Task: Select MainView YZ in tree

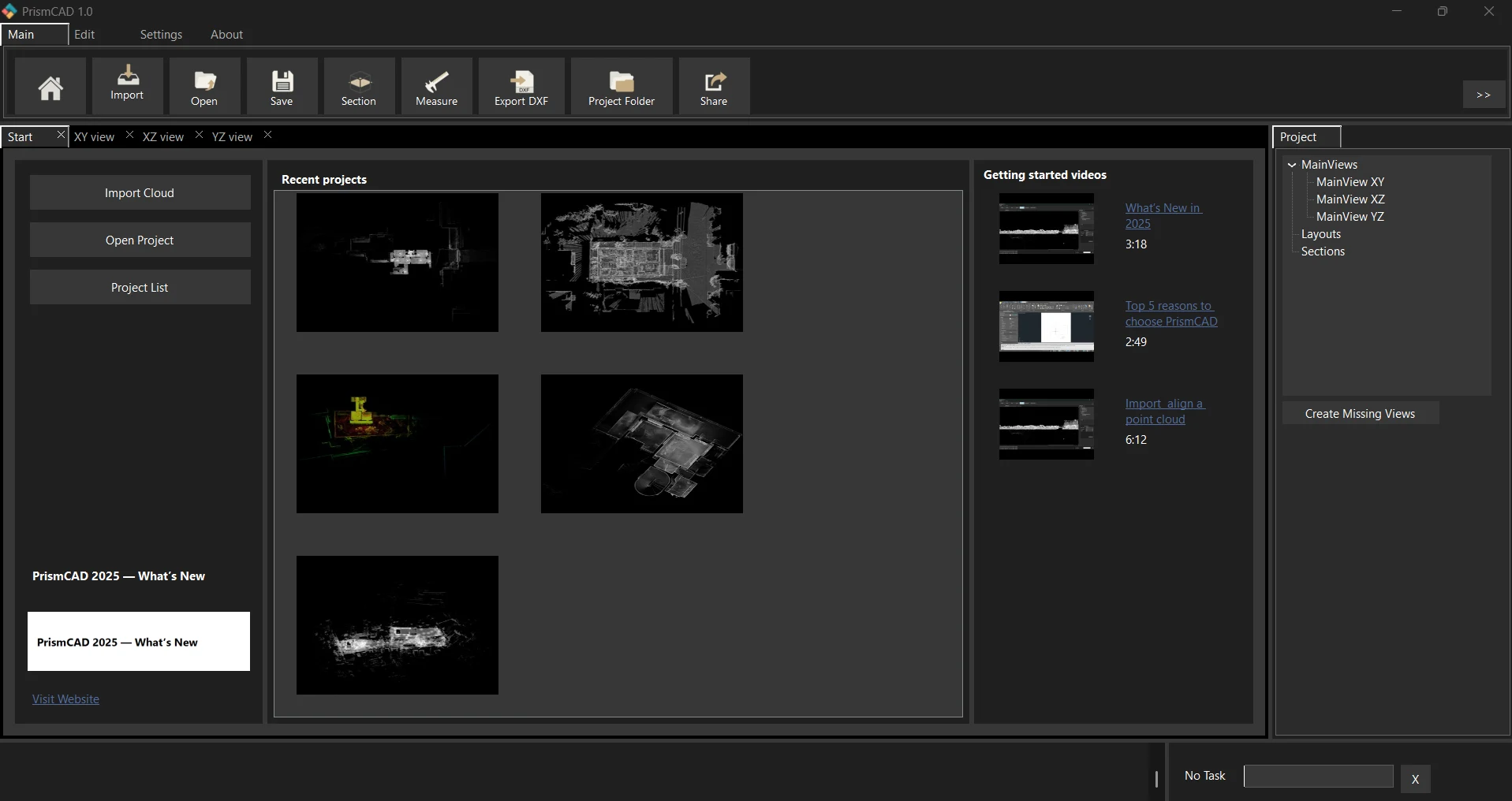Action: [1350, 217]
